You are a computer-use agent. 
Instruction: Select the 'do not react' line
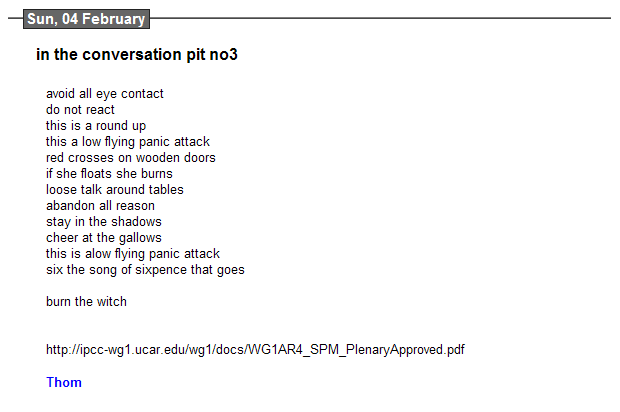point(80,110)
